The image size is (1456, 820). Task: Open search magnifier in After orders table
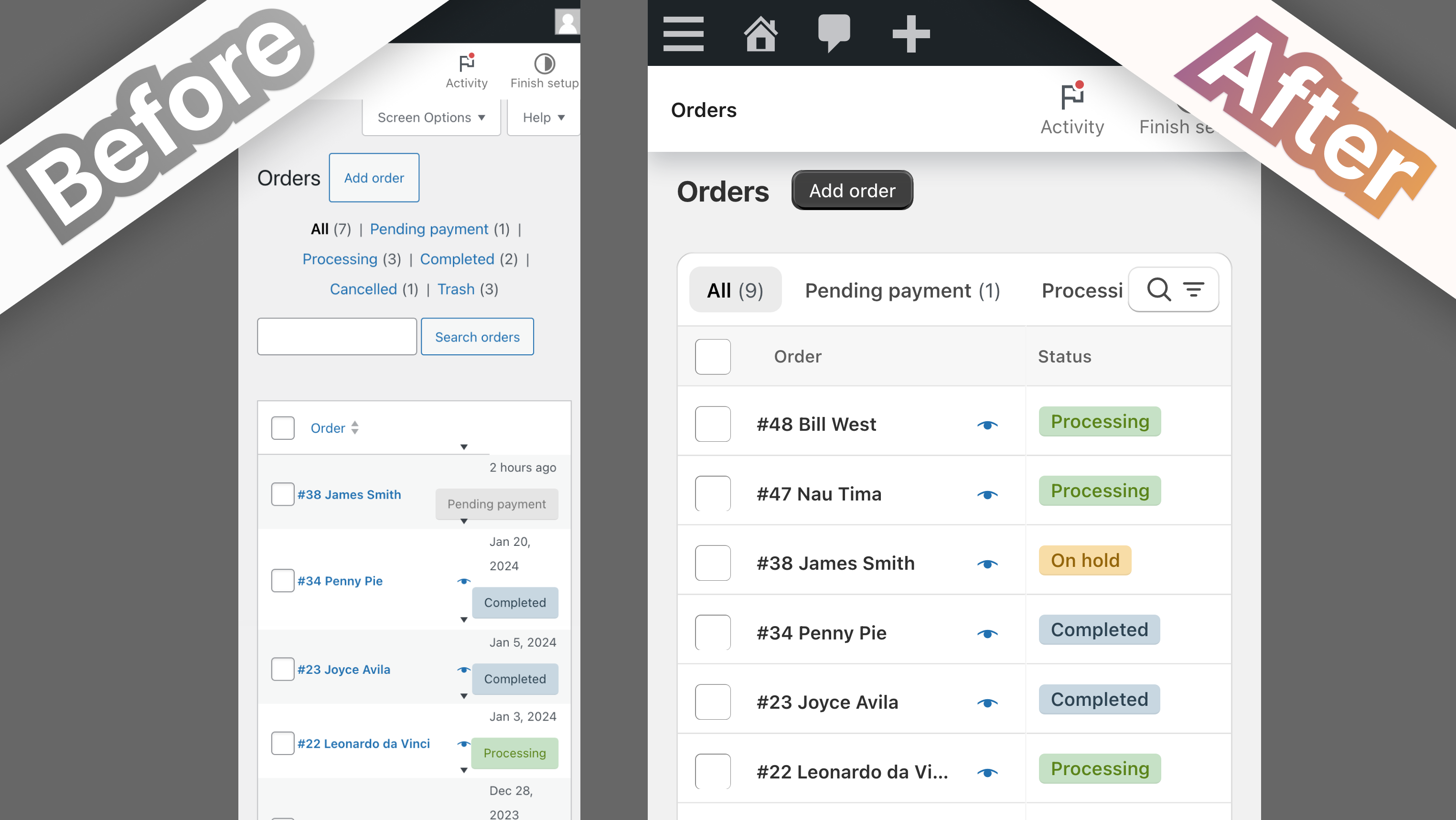[1159, 289]
